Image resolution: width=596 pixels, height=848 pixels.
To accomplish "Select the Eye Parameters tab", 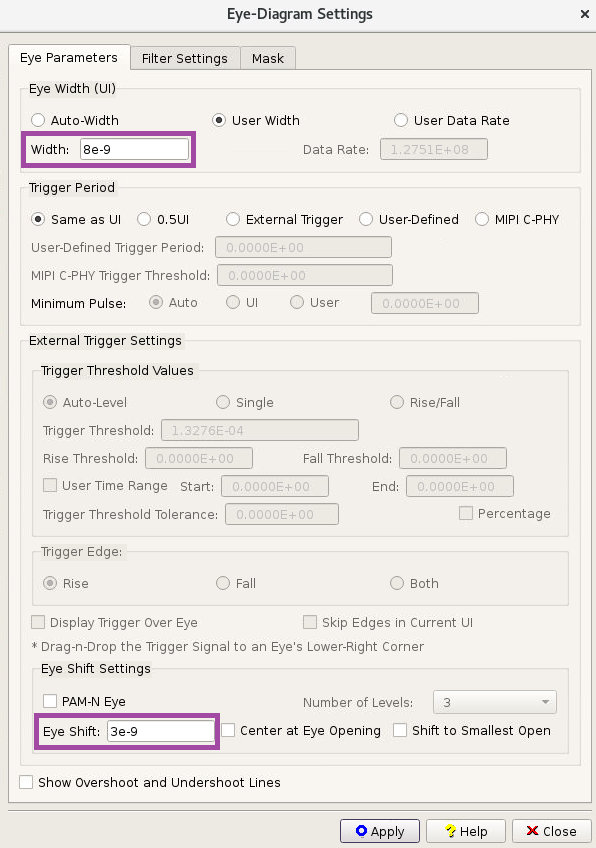I will [x=69, y=58].
